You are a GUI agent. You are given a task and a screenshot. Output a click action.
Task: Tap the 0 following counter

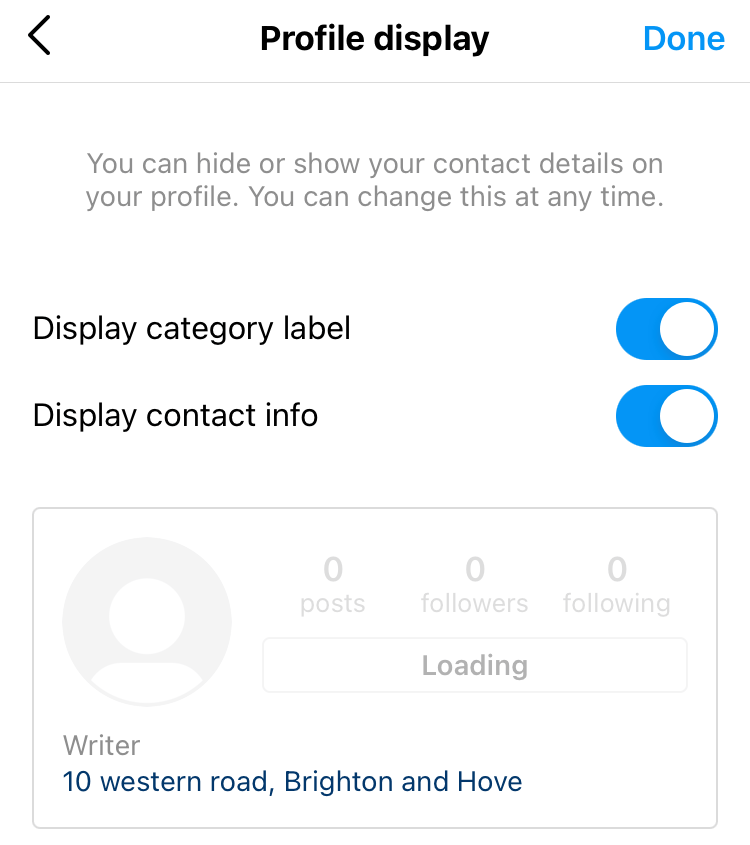pyautogui.click(x=617, y=586)
